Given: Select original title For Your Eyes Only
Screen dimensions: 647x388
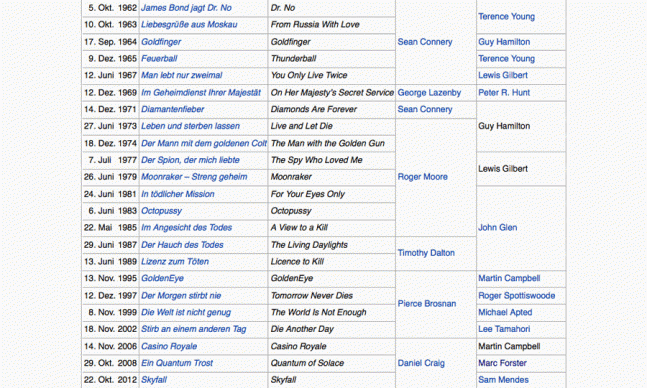Looking at the screenshot, I should [x=307, y=194].
